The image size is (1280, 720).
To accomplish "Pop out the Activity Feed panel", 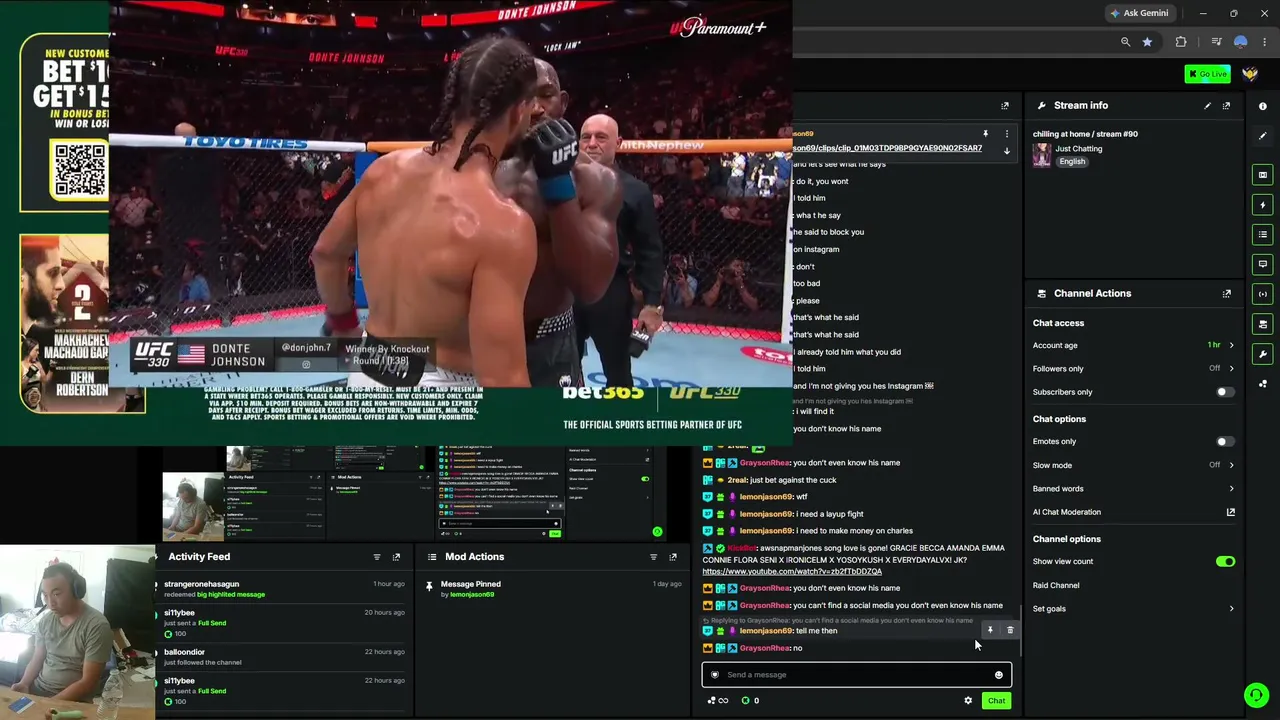I will tap(396, 557).
